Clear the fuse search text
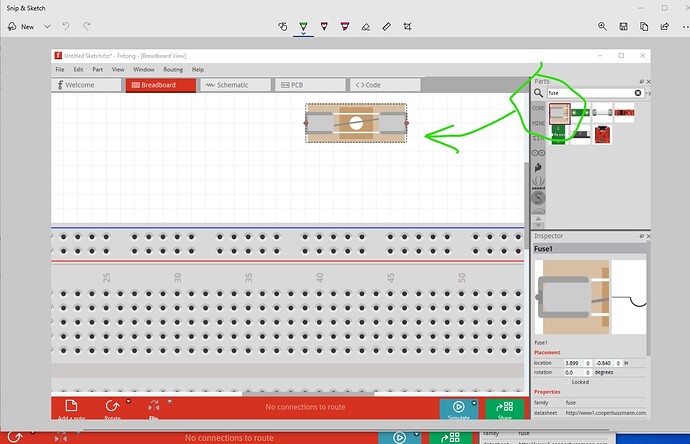Image resolution: width=690 pixels, height=444 pixels. pos(637,93)
